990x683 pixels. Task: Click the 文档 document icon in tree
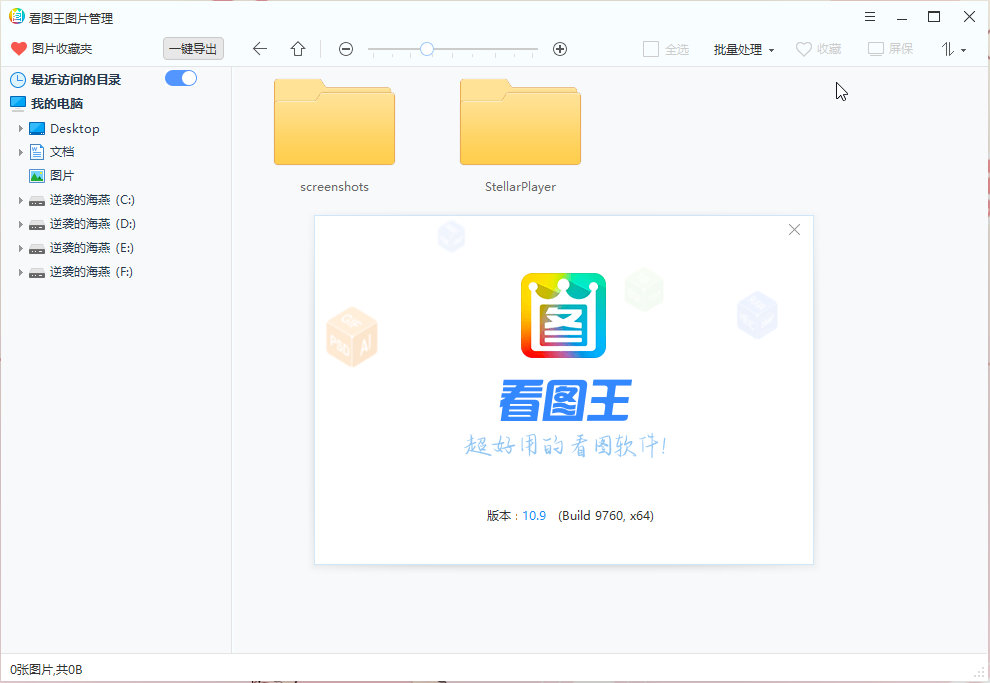(37, 151)
